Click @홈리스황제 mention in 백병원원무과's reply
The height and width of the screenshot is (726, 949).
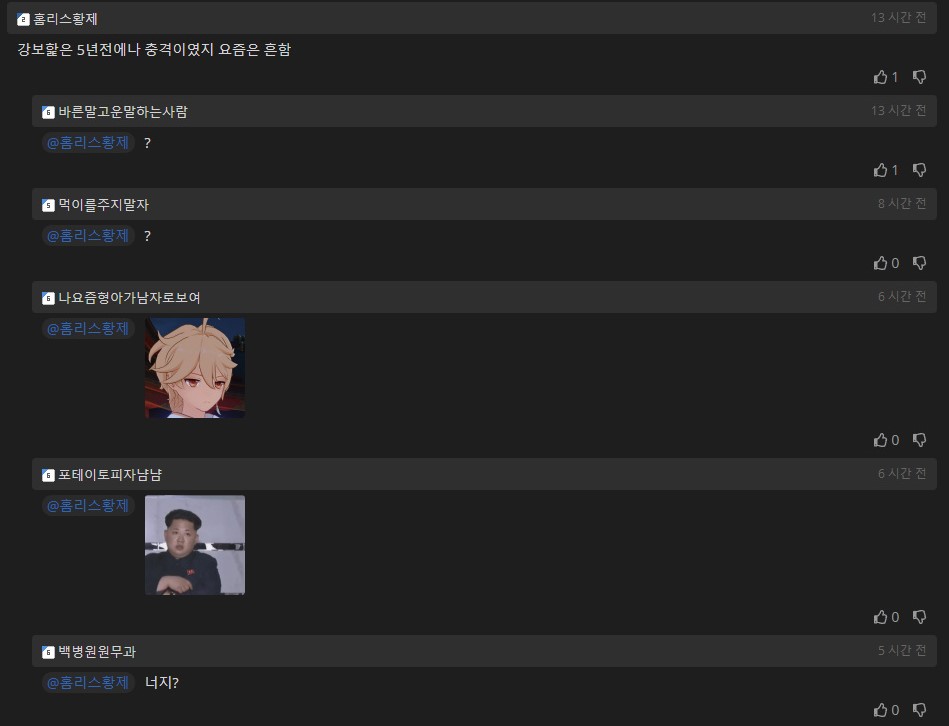(x=88, y=682)
